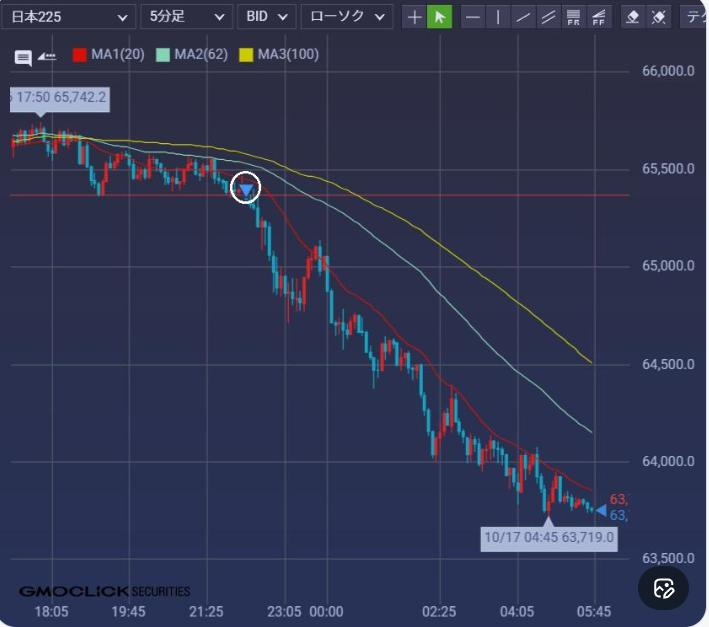Click the 23:05 time axis label
The height and width of the screenshot is (627, 709).
point(284,612)
